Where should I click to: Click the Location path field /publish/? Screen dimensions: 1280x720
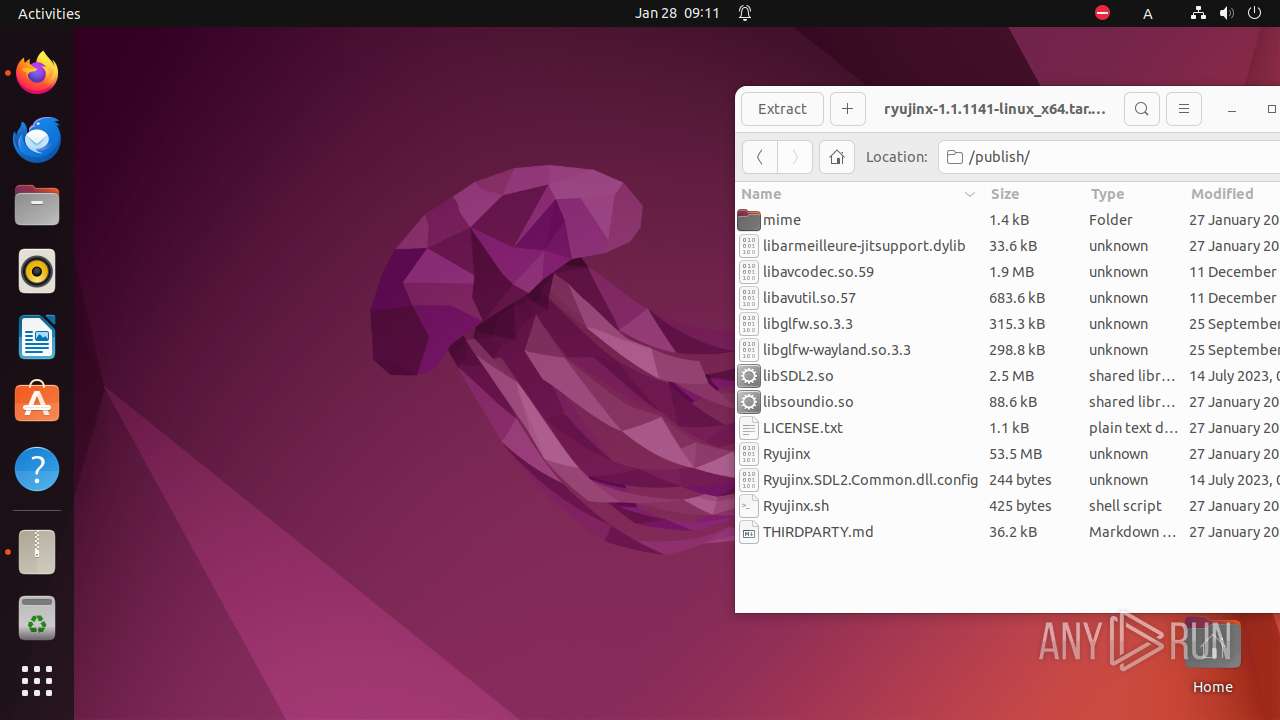coord(1109,157)
